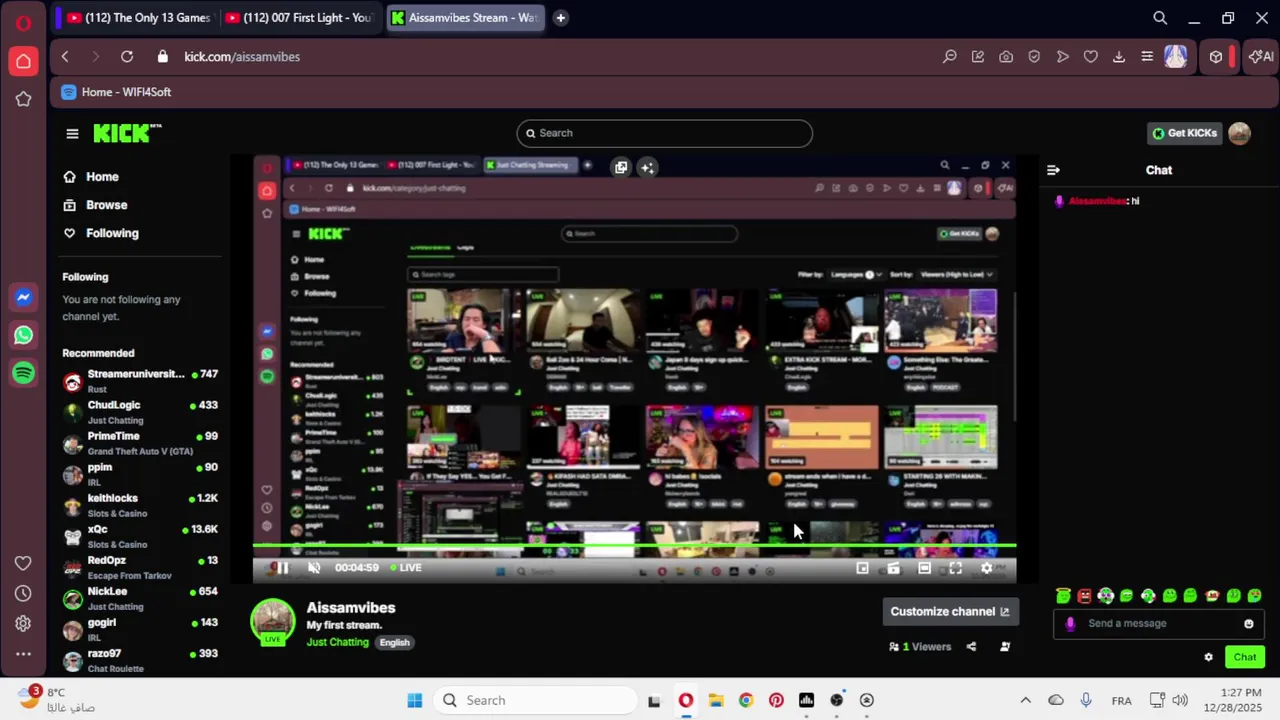
Task: Open Spotify in Opera sidebar
Action: pyautogui.click(x=23, y=373)
